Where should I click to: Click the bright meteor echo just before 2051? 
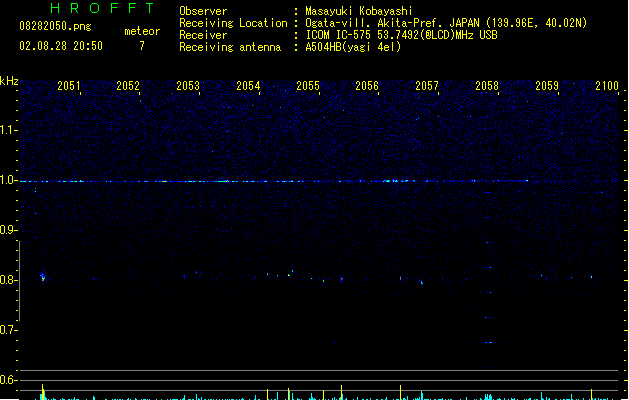43,277
